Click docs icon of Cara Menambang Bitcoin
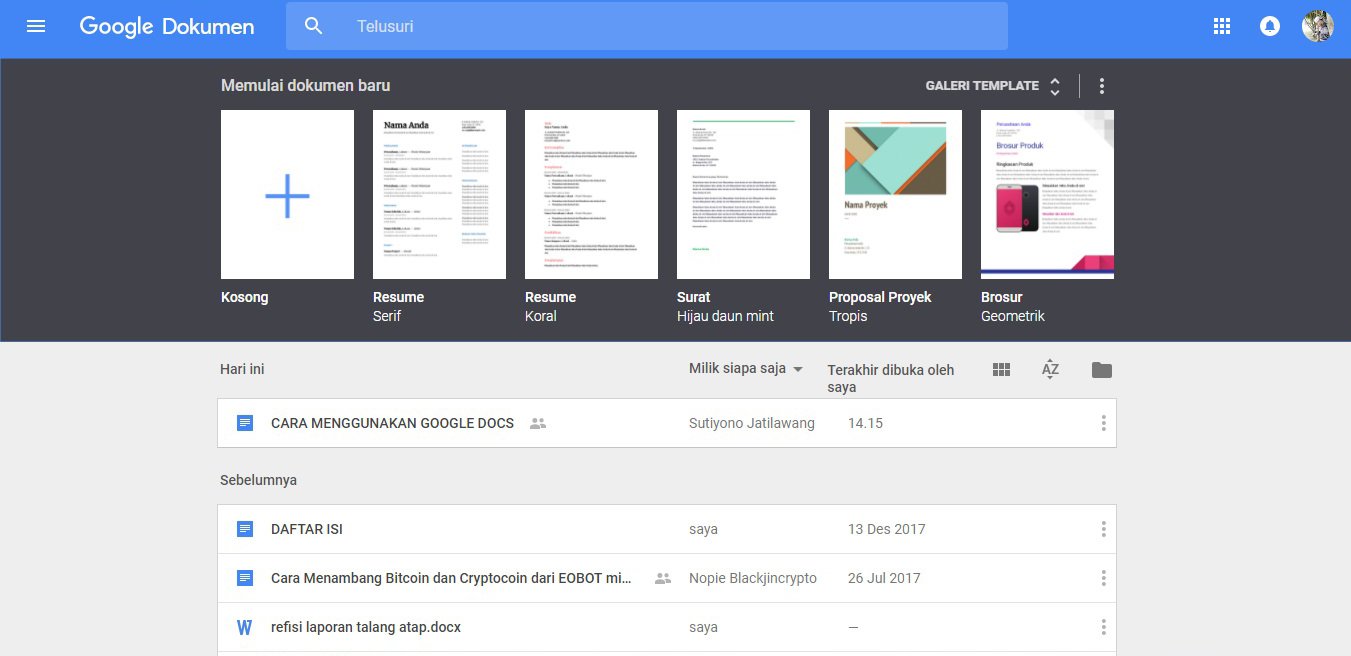 pos(245,578)
